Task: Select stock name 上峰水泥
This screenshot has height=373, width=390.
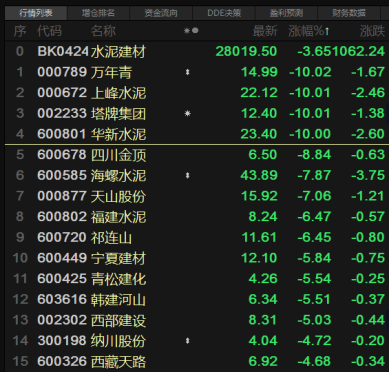Action: [x=118, y=93]
